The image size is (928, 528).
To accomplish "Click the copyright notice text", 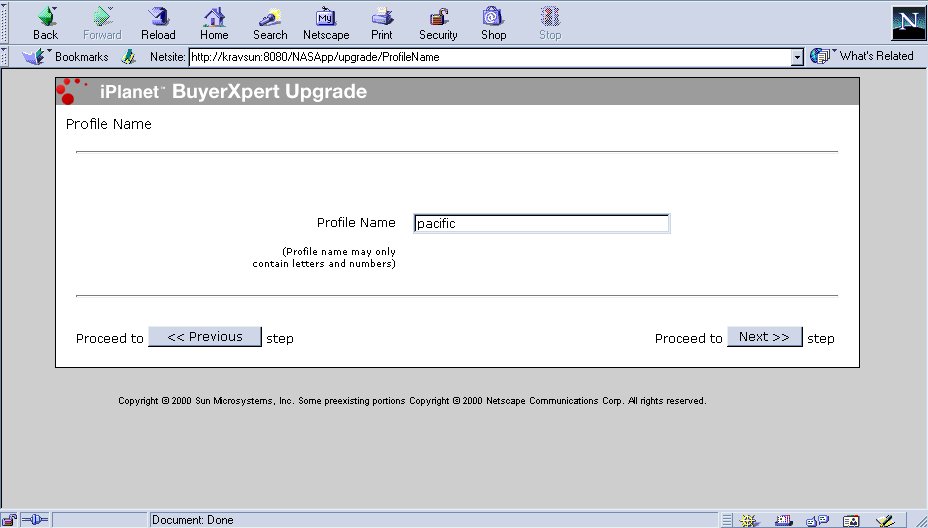I will click(412, 401).
